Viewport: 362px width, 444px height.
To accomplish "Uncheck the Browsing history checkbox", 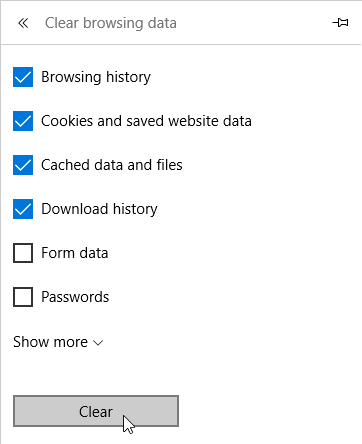I will tap(23, 77).
